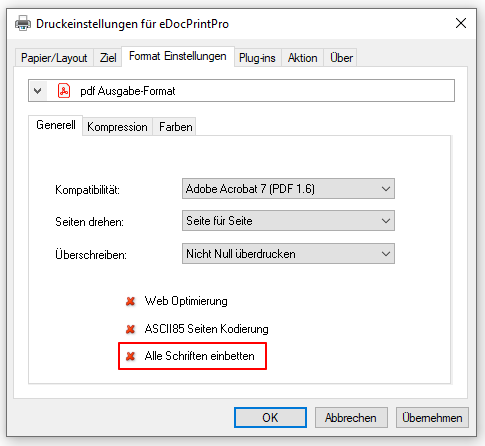Screen dimensions: 485x446
Task: Switch to the Kompression sub-tab
Action: 117,127
